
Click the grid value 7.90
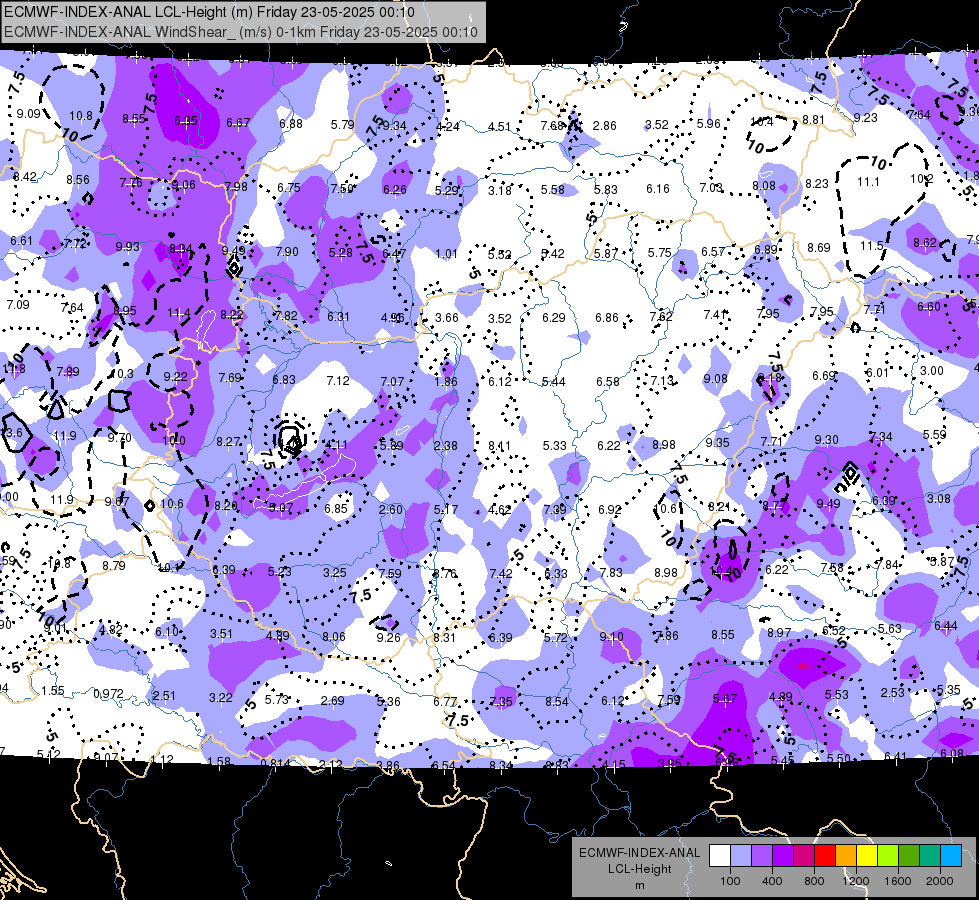[287, 251]
